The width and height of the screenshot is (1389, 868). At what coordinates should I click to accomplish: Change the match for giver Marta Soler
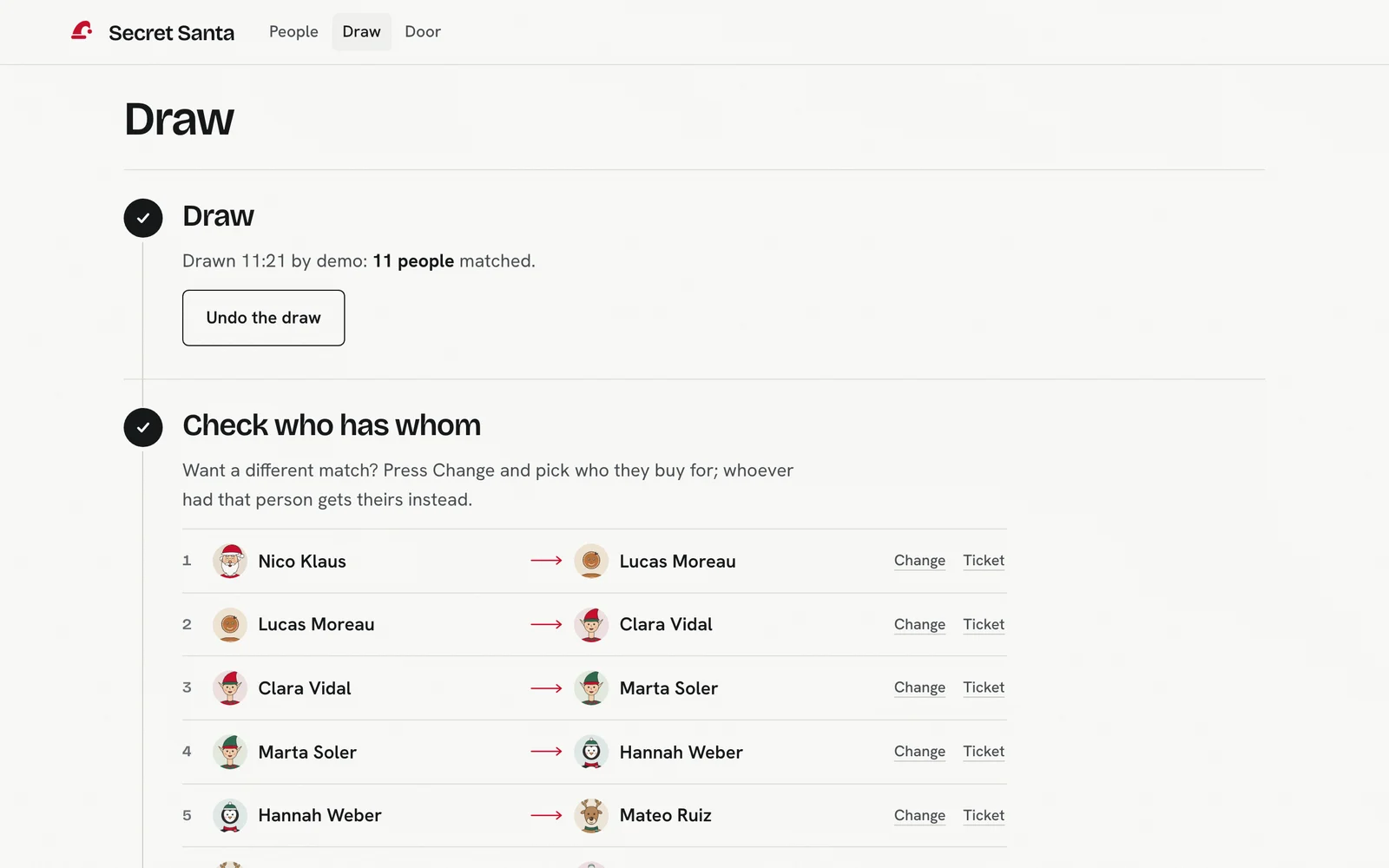(x=919, y=752)
